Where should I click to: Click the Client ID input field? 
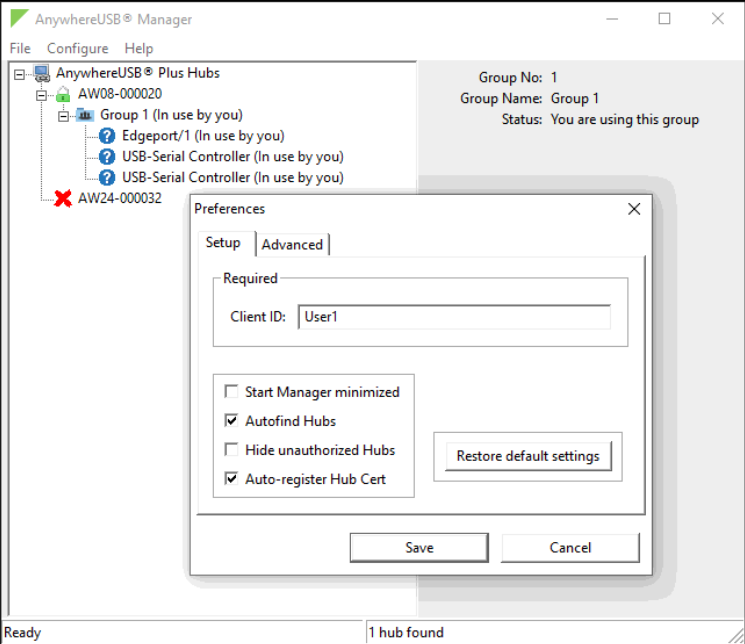(454, 317)
